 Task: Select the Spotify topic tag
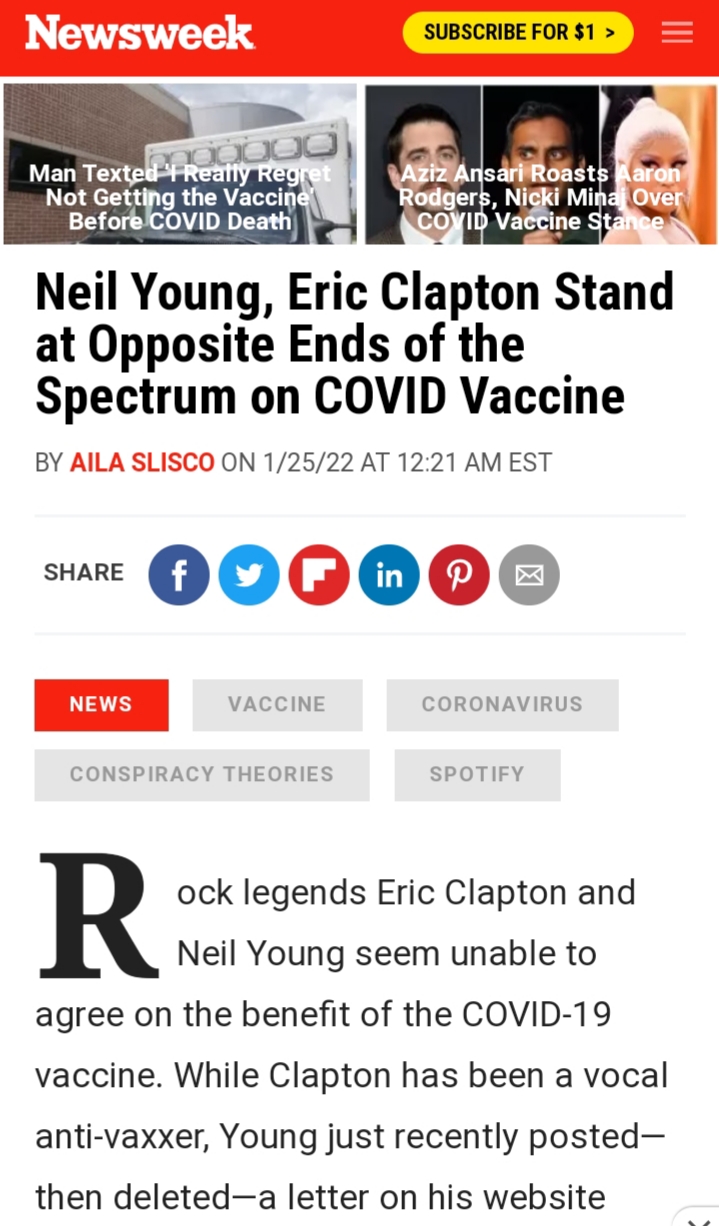coord(477,775)
